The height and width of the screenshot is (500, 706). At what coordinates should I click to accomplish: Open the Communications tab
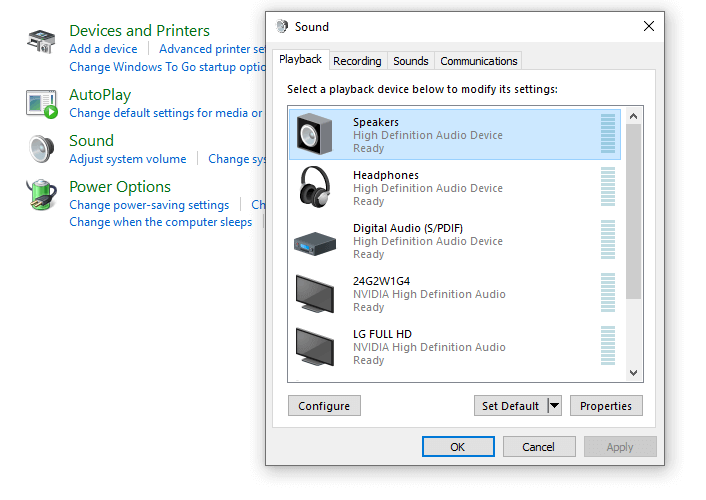coord(479,61)
